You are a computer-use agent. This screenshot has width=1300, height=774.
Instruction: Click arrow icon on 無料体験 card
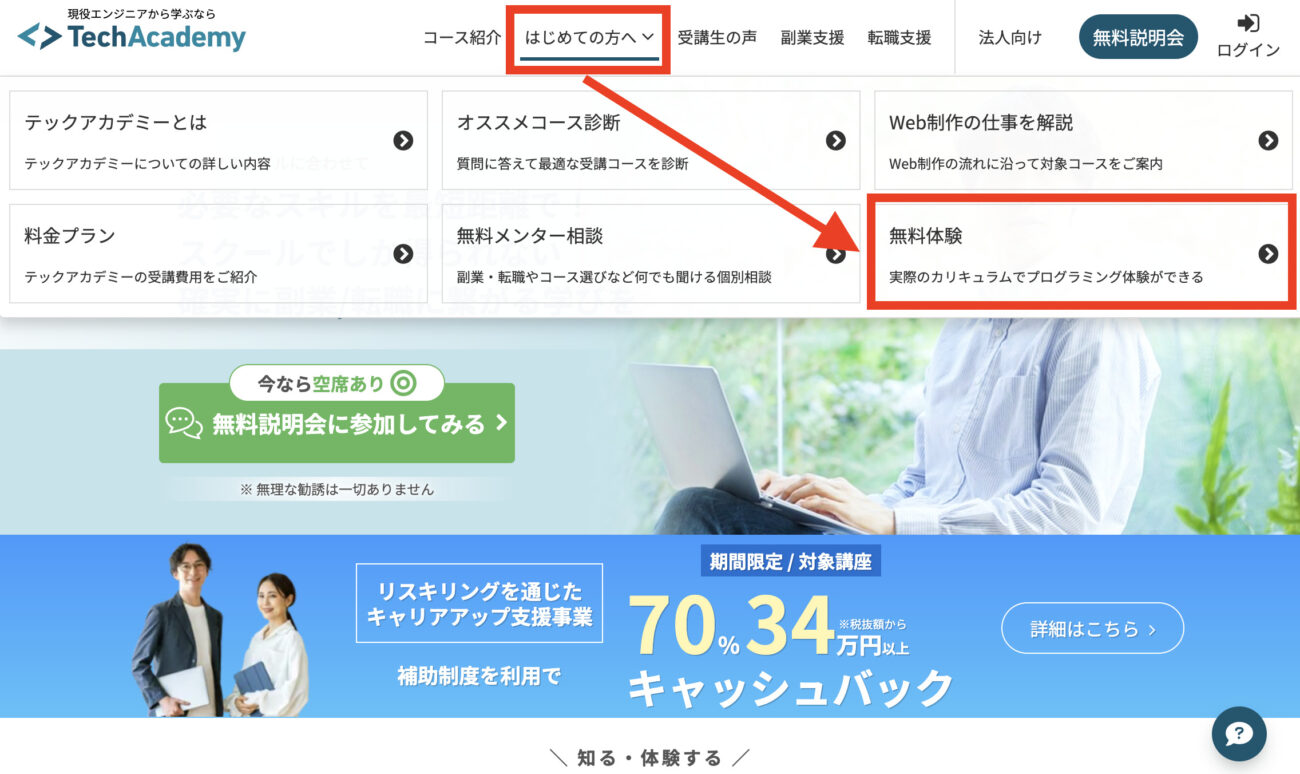point(1268,254)
